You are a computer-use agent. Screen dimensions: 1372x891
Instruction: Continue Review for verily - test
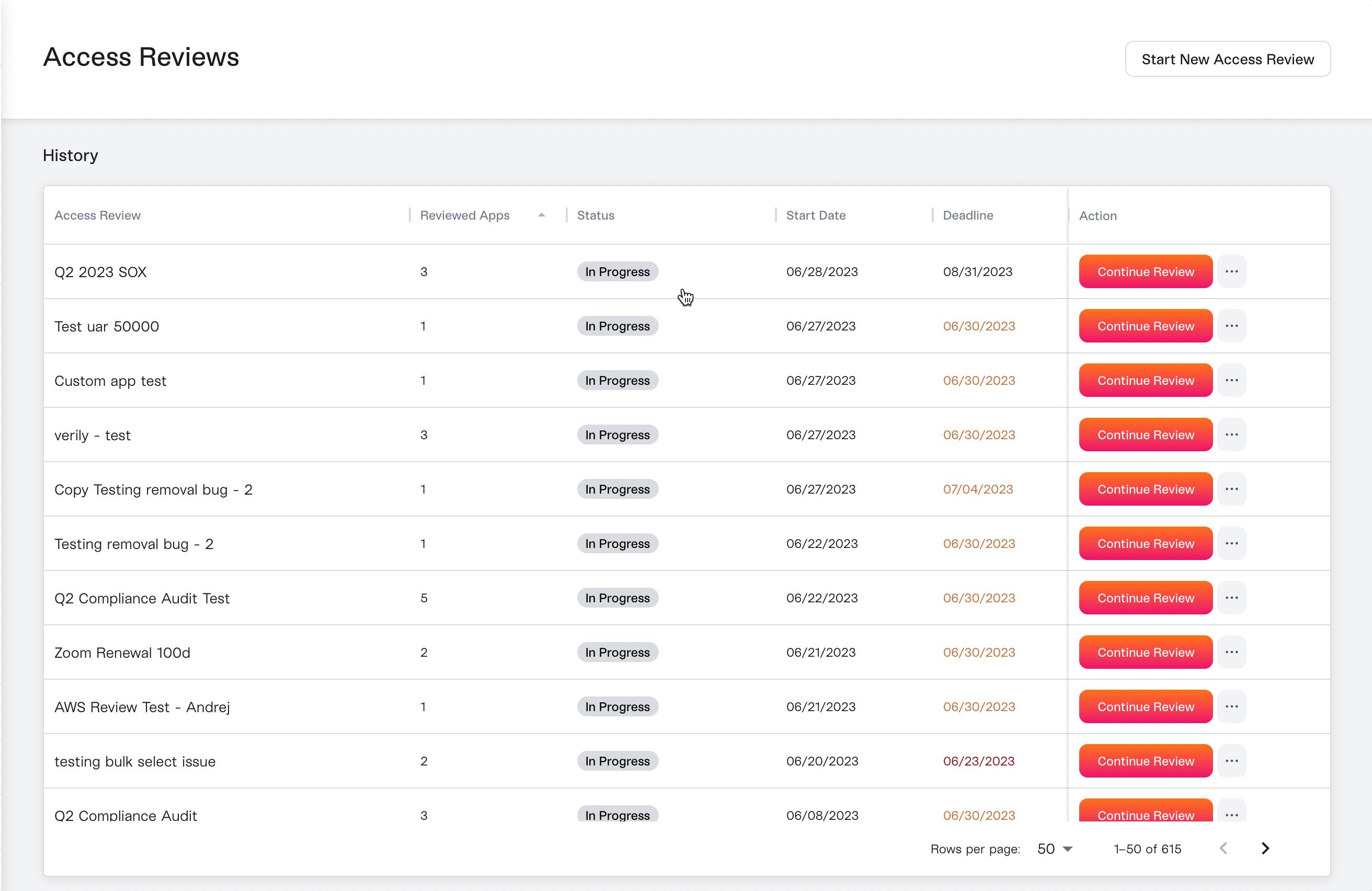pos(1146,435)
